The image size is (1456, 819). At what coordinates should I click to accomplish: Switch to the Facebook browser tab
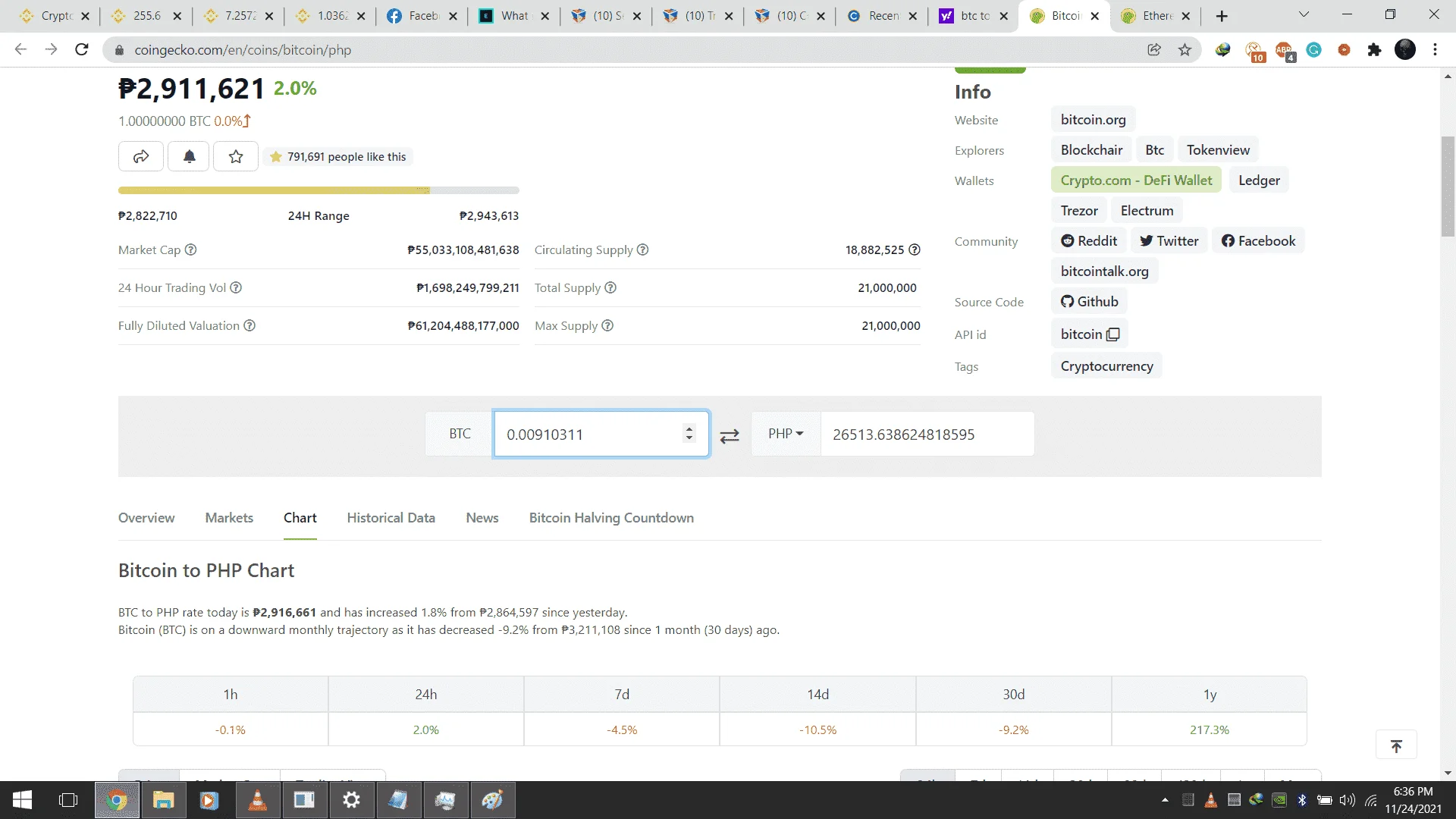pos(422,16)
